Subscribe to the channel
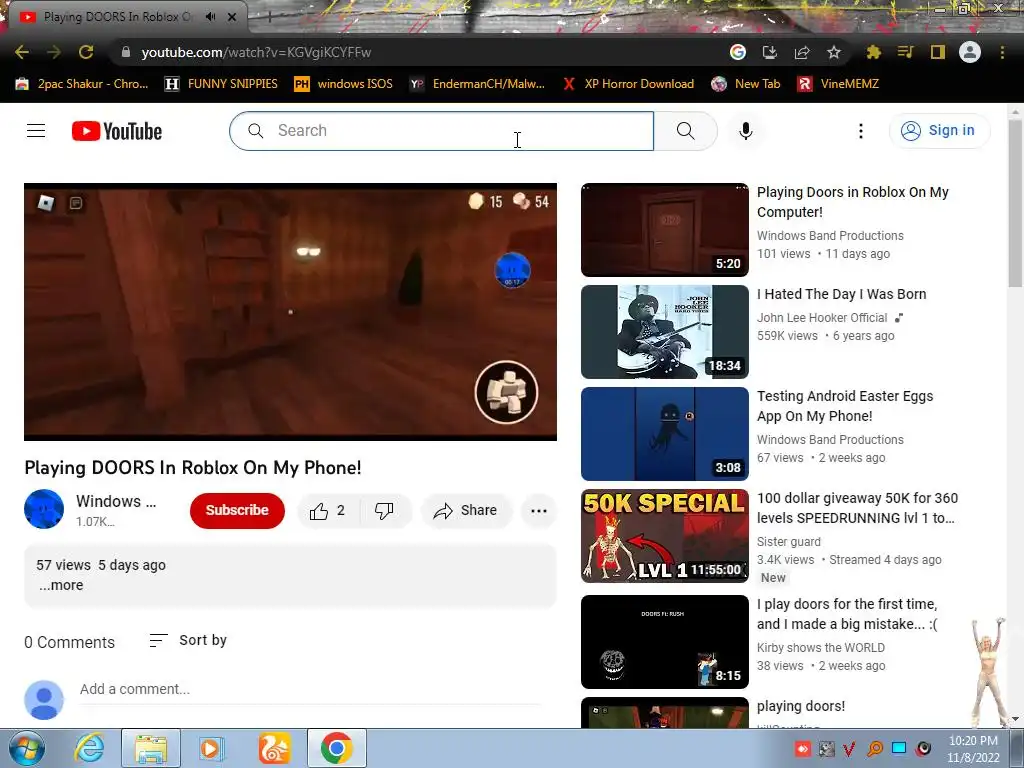The height and width of the screenshot is (768, 1024). click(237, 510)
